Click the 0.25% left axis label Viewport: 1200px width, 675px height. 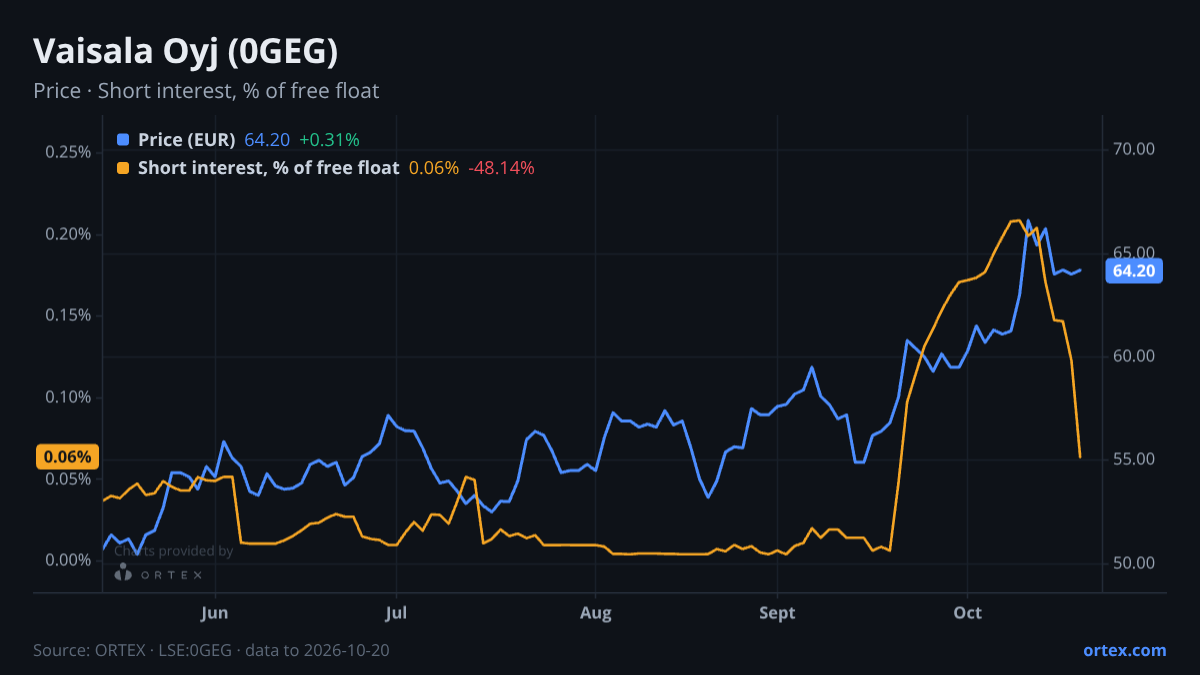[68, 152]
